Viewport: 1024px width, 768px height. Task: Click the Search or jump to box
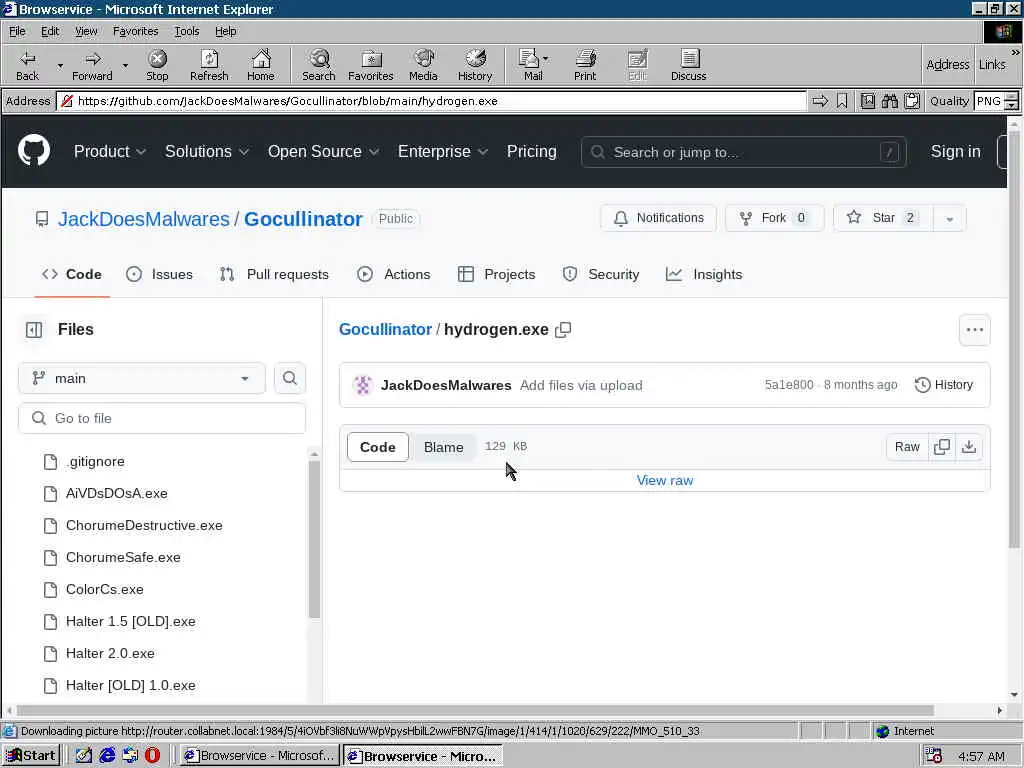click(743, 152)
